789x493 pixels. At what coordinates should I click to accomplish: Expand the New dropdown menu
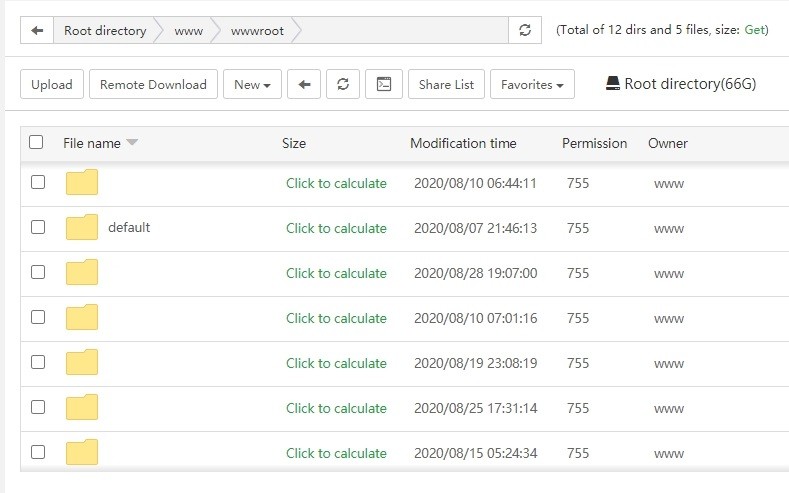coord(252,85)
